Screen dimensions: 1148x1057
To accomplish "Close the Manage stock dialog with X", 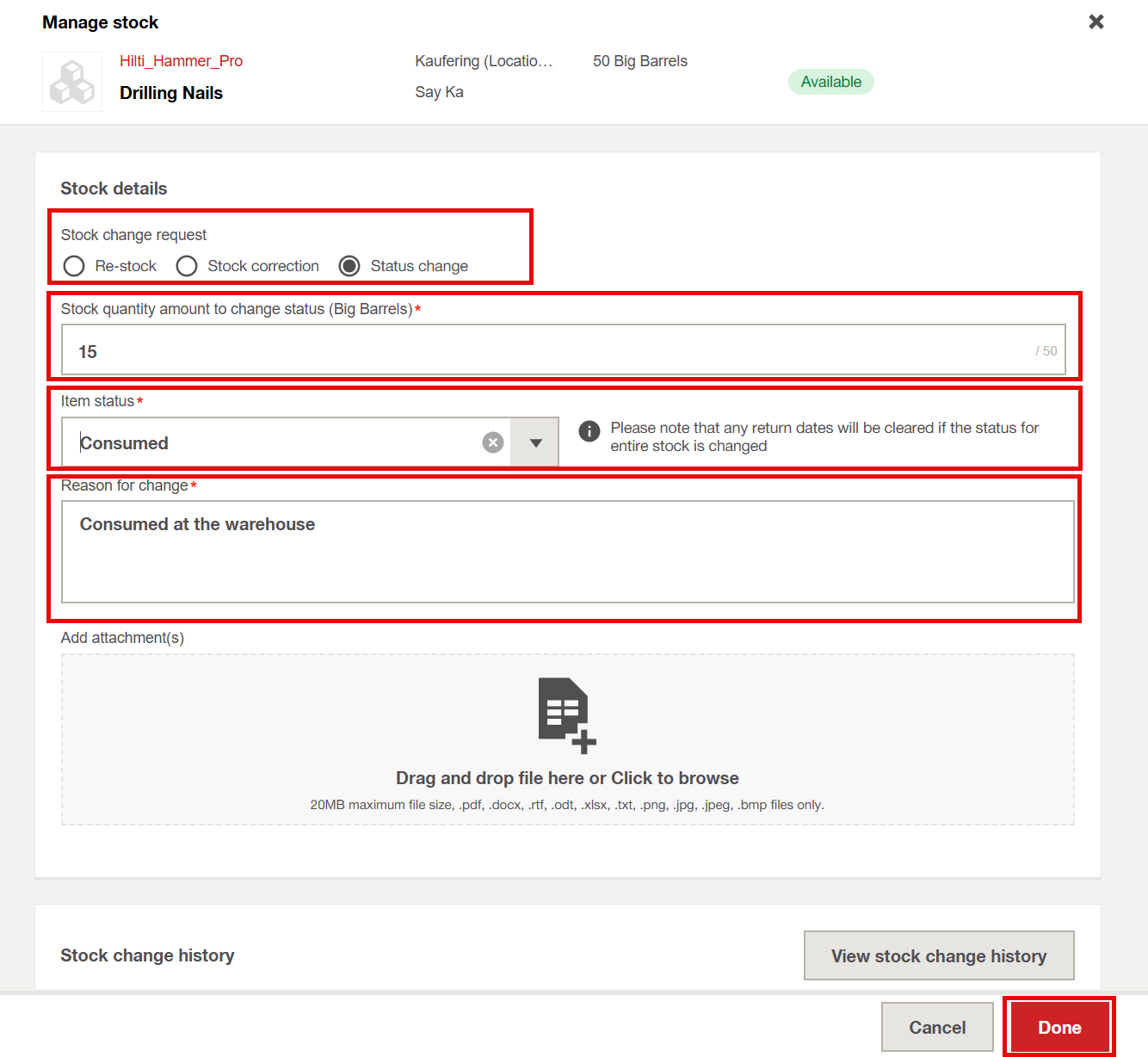I will [1096, 22].
